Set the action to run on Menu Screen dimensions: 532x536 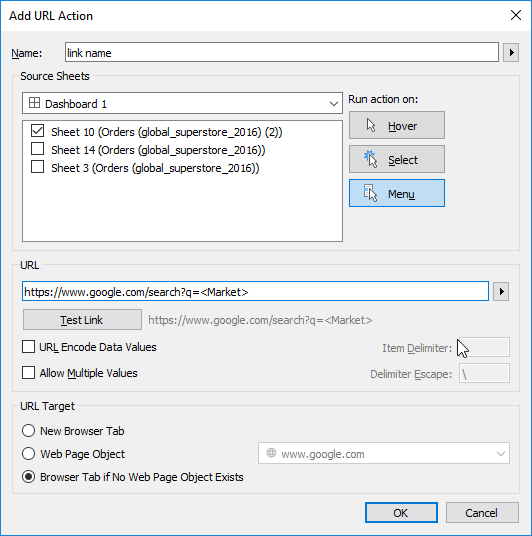(x=397, y=193)
